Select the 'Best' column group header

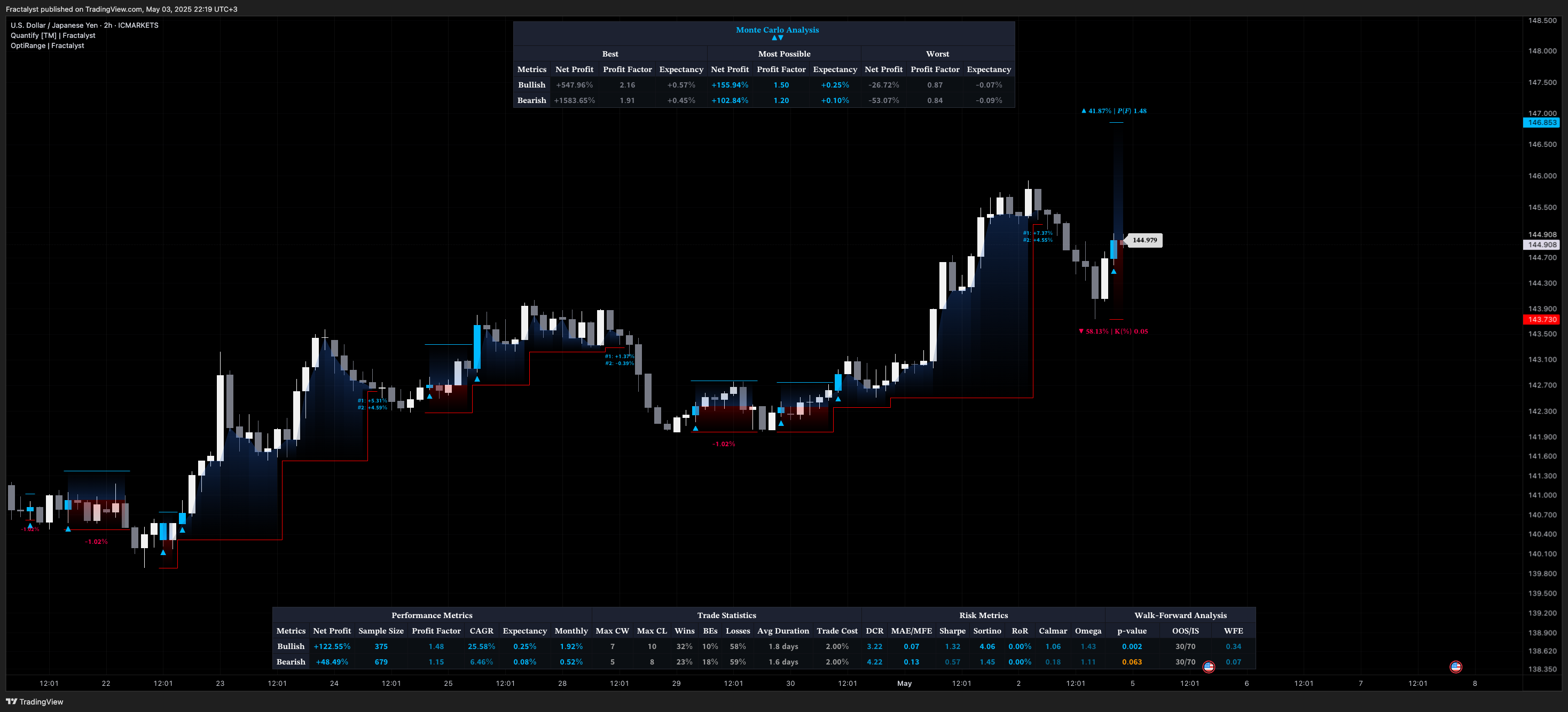point(610,54)
